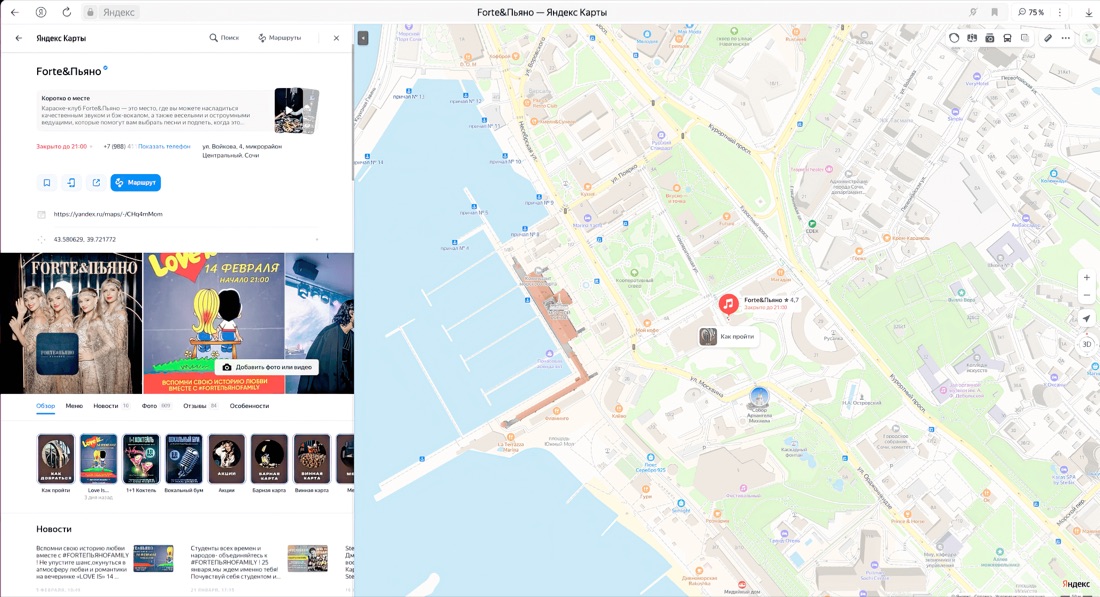
Task: Switch to the Особенности tab
Action: point(249,406)
